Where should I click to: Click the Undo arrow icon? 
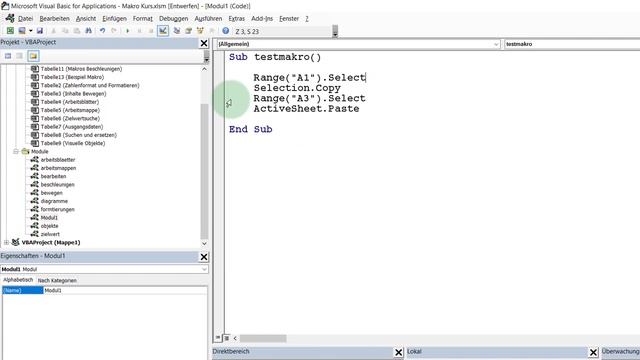pyautogui.click(x=102, y=31)
